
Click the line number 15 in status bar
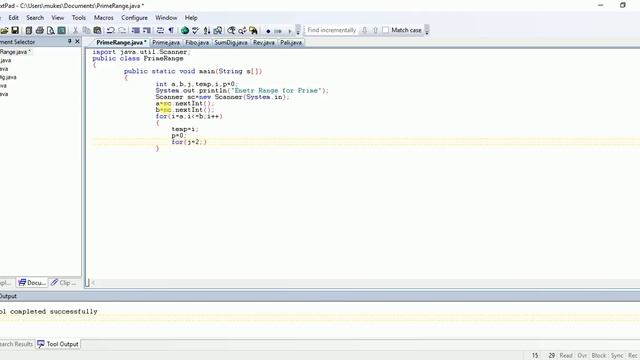click(x=535, y=356)
